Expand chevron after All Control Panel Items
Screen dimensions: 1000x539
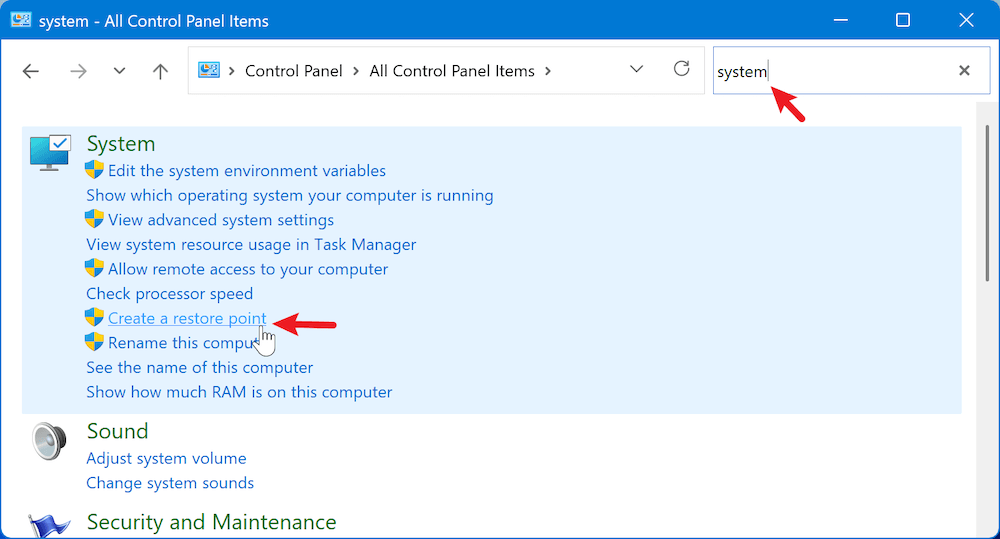pos(548,71)
